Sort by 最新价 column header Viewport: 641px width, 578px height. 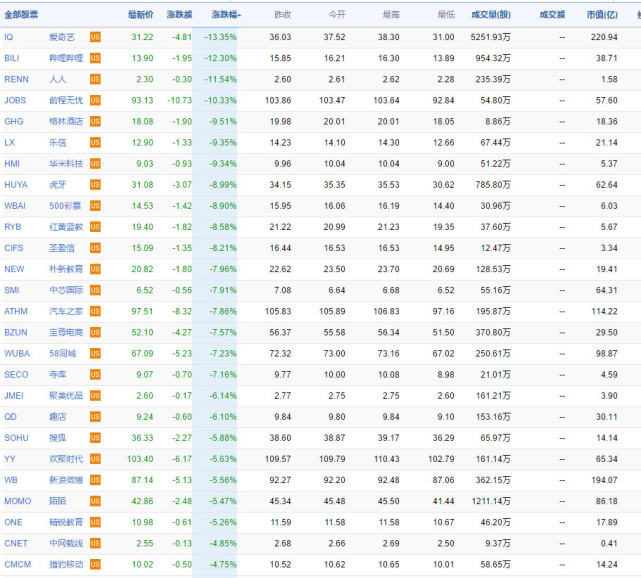[141, 15]
